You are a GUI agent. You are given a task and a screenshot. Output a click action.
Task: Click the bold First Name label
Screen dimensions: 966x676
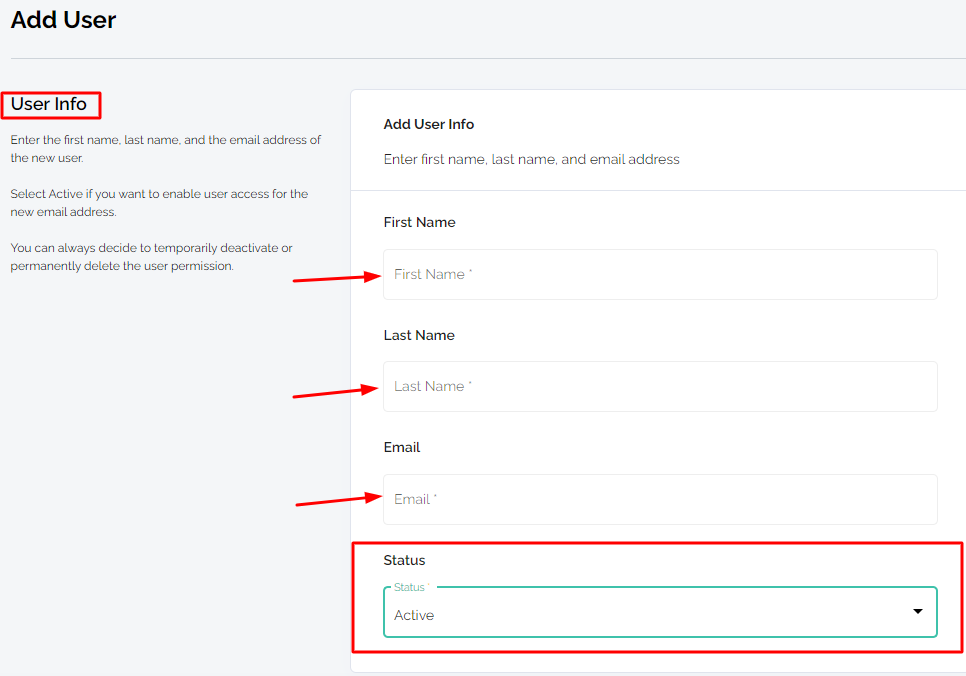pos(419,222)
